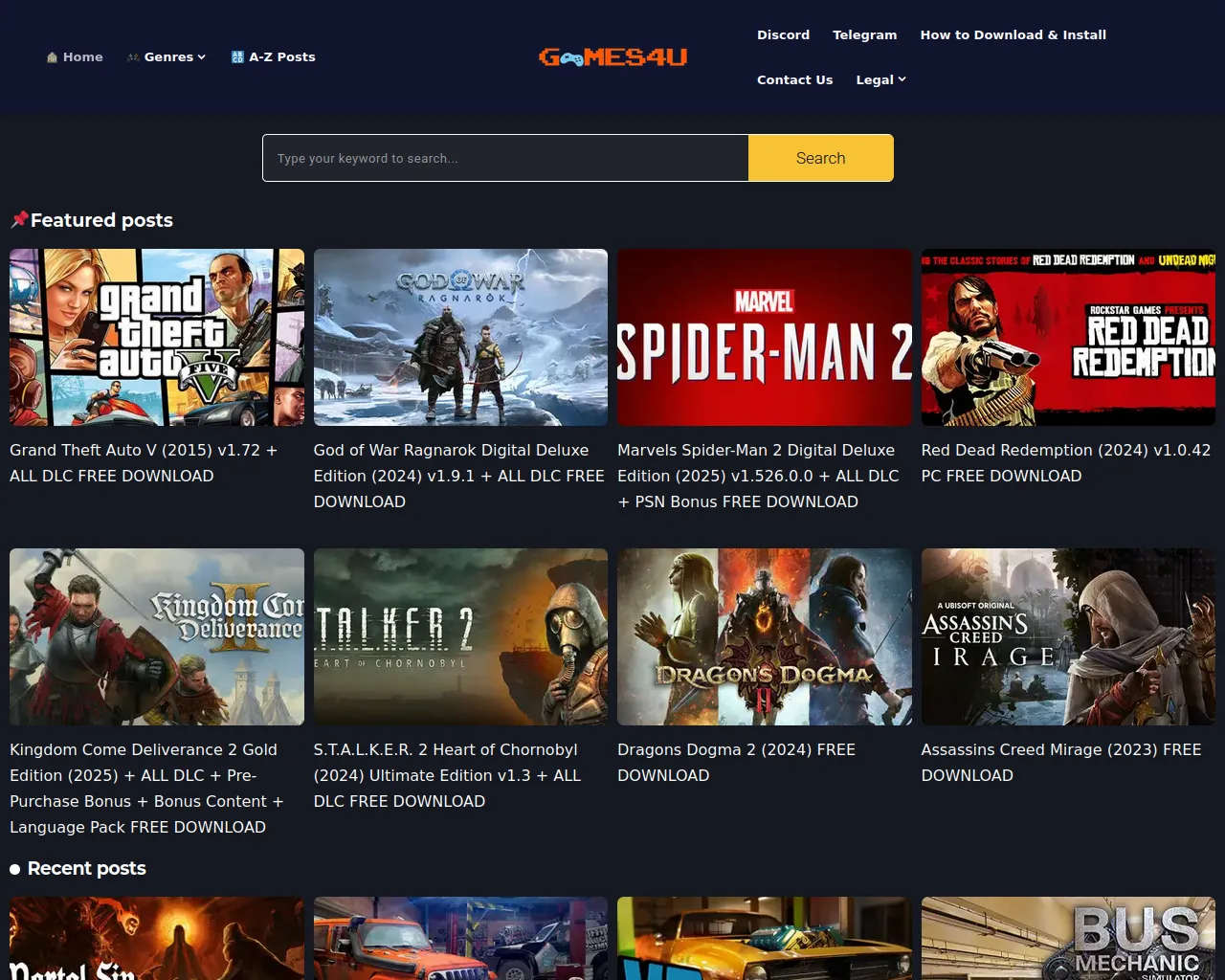
Task: Open the A-Z Posts menu item
Action: click(x=273, y=57)
